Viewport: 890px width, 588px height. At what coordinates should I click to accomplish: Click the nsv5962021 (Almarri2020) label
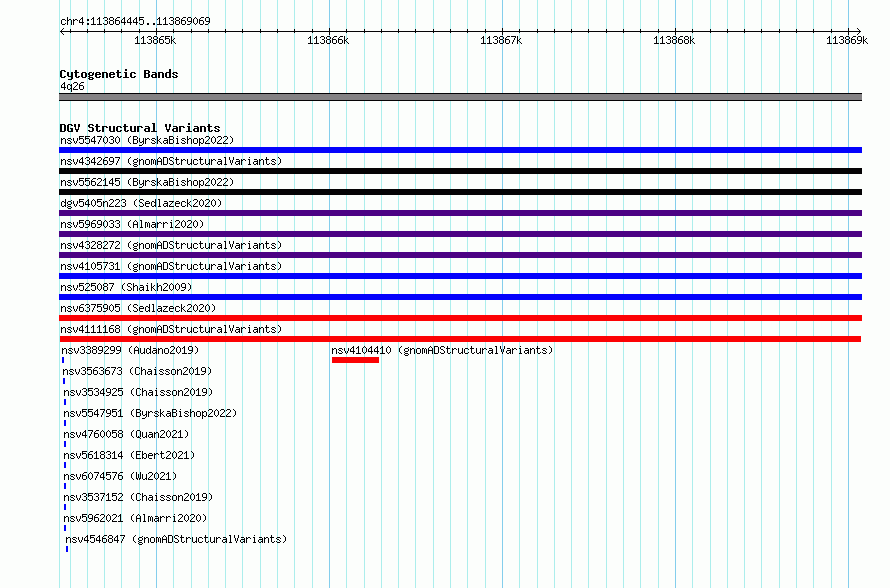click(135, 518)
